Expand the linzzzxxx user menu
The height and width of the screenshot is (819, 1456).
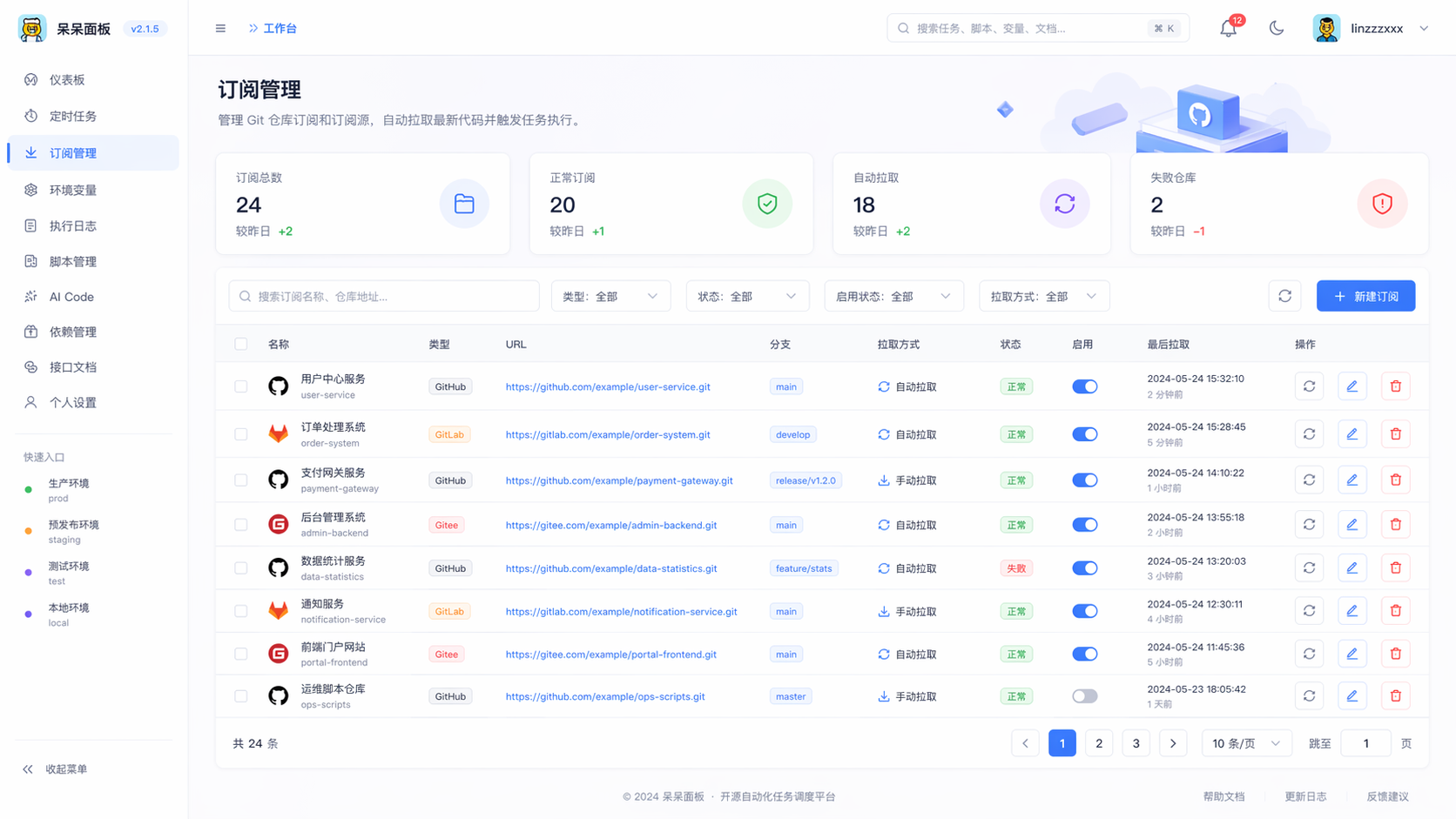pos(1372,28)
